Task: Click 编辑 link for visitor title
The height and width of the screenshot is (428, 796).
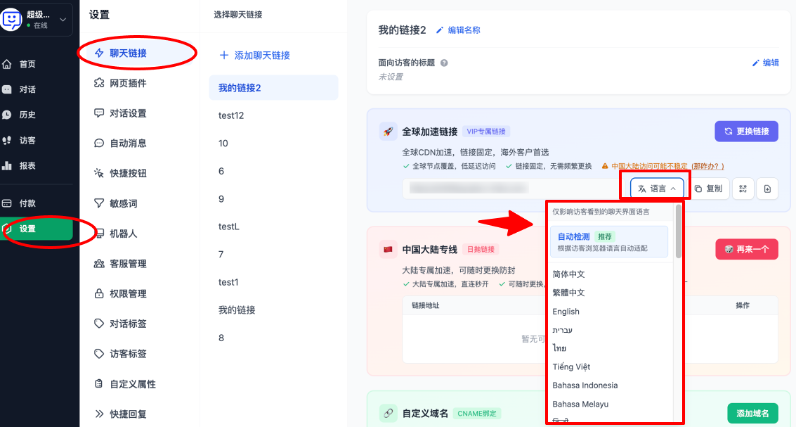Action: click(x=766, y=62)
